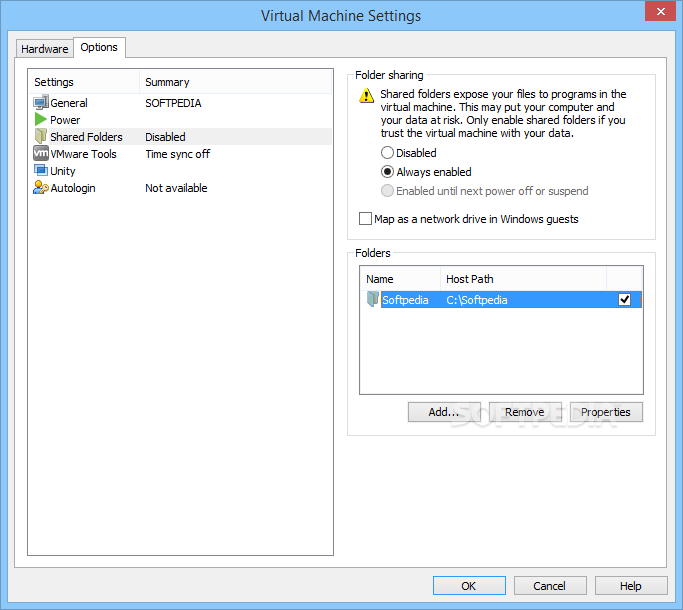Switch to the Hardware tab
Viewport: 683px width, 610px height.
coord(44,49)
